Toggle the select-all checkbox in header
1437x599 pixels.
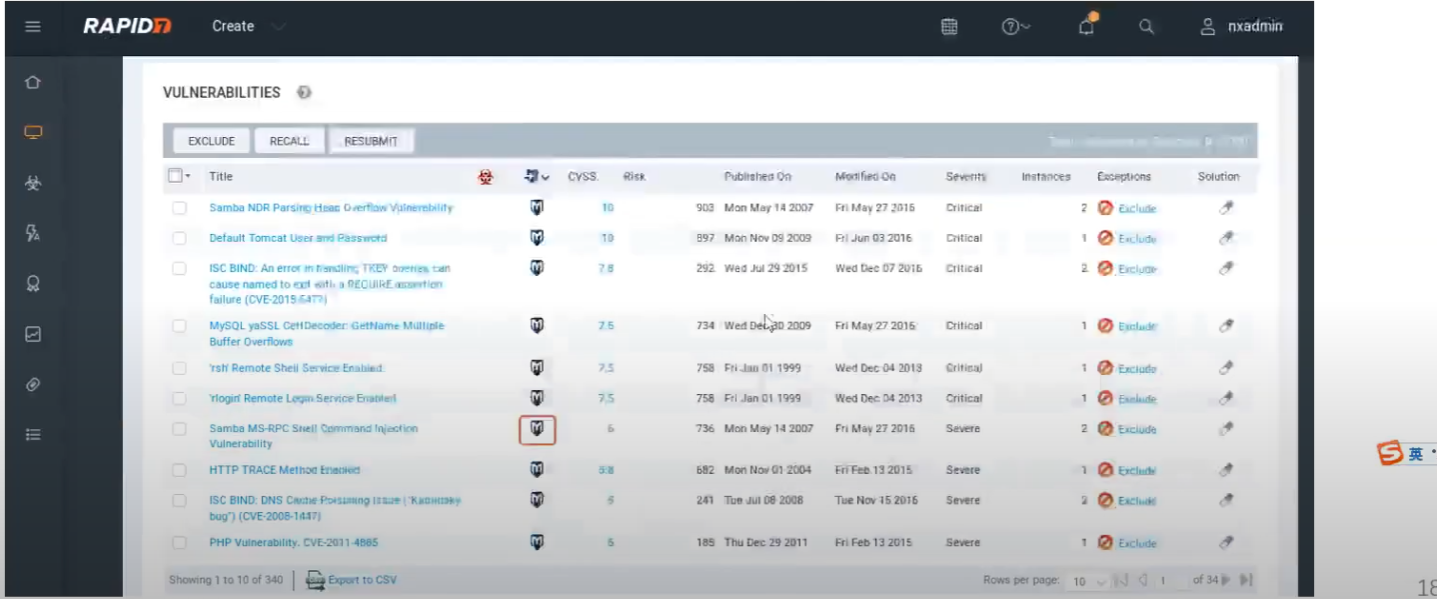coord(175,176)
